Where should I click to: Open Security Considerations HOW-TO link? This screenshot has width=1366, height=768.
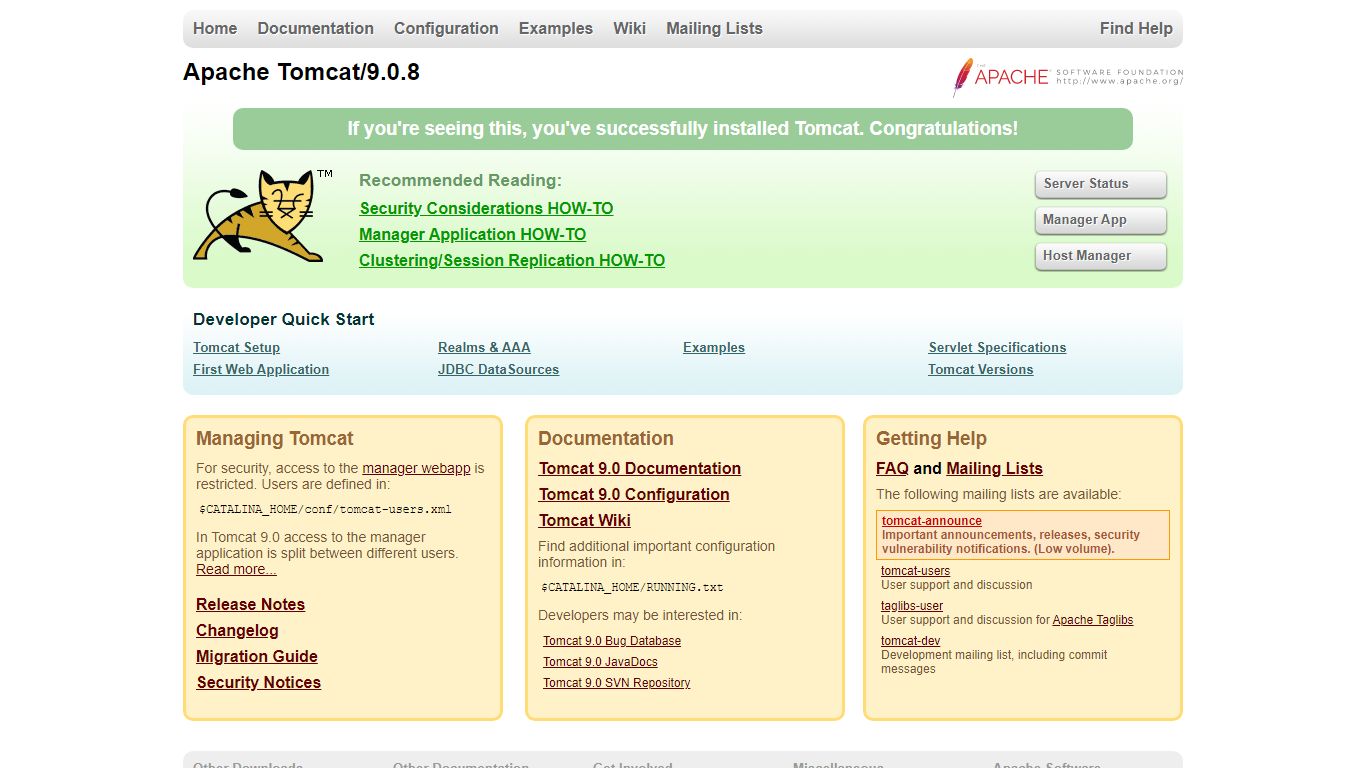tap(486, 208)
